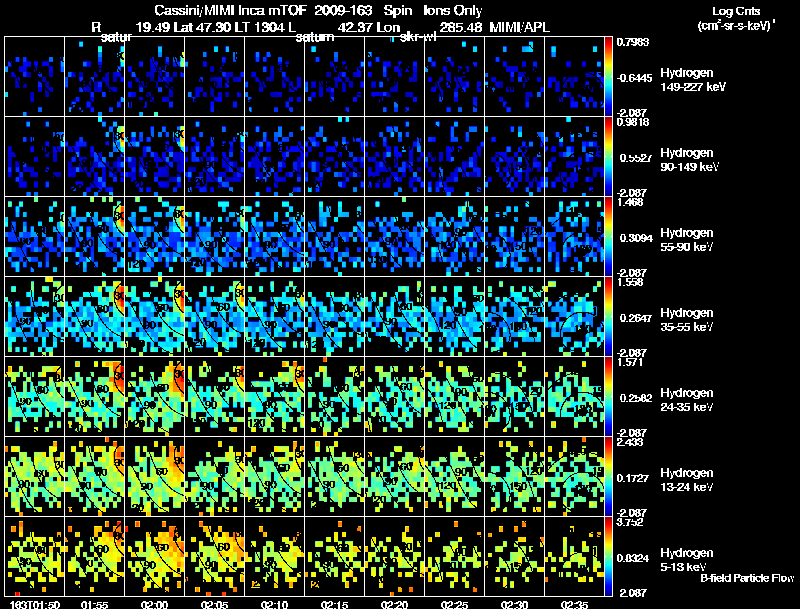800x609 pixels.
Task: Click the colorbar beside the 5-13 keV row
Action: [x=608, y=556]
